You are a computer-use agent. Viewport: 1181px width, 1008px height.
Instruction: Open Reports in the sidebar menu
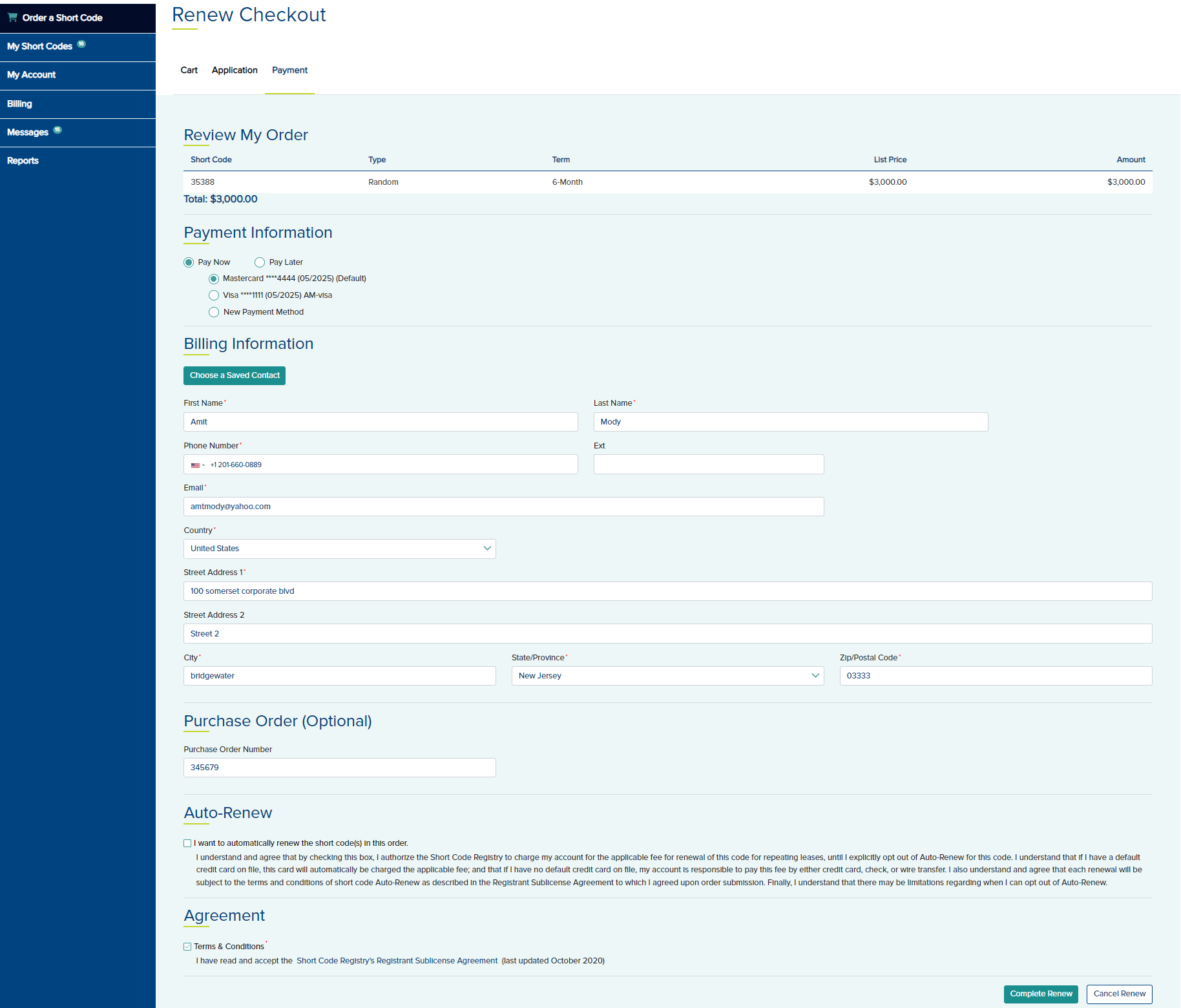[23, 161]
